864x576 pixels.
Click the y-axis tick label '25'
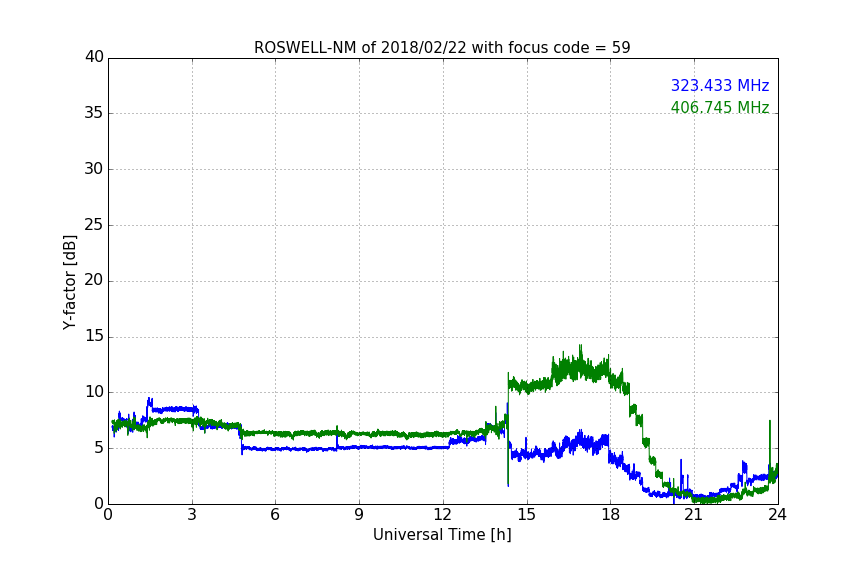coord(94,224)
